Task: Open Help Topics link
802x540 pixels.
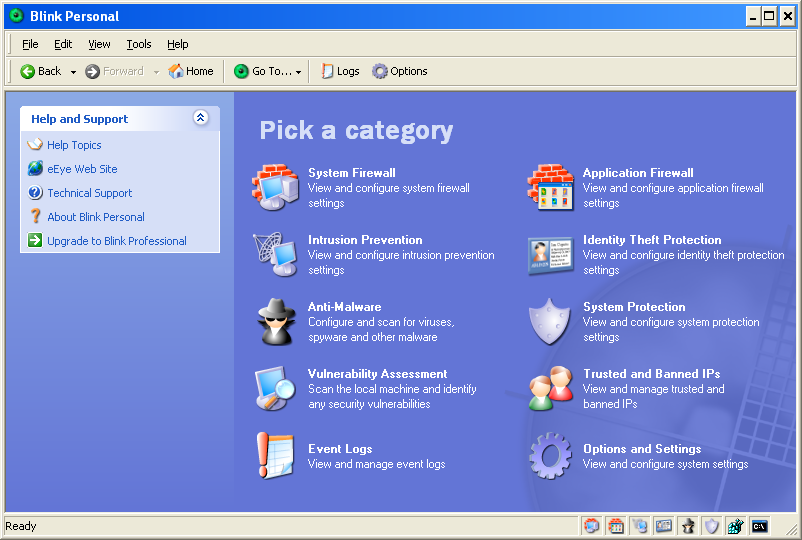Action: coord(74,145)
